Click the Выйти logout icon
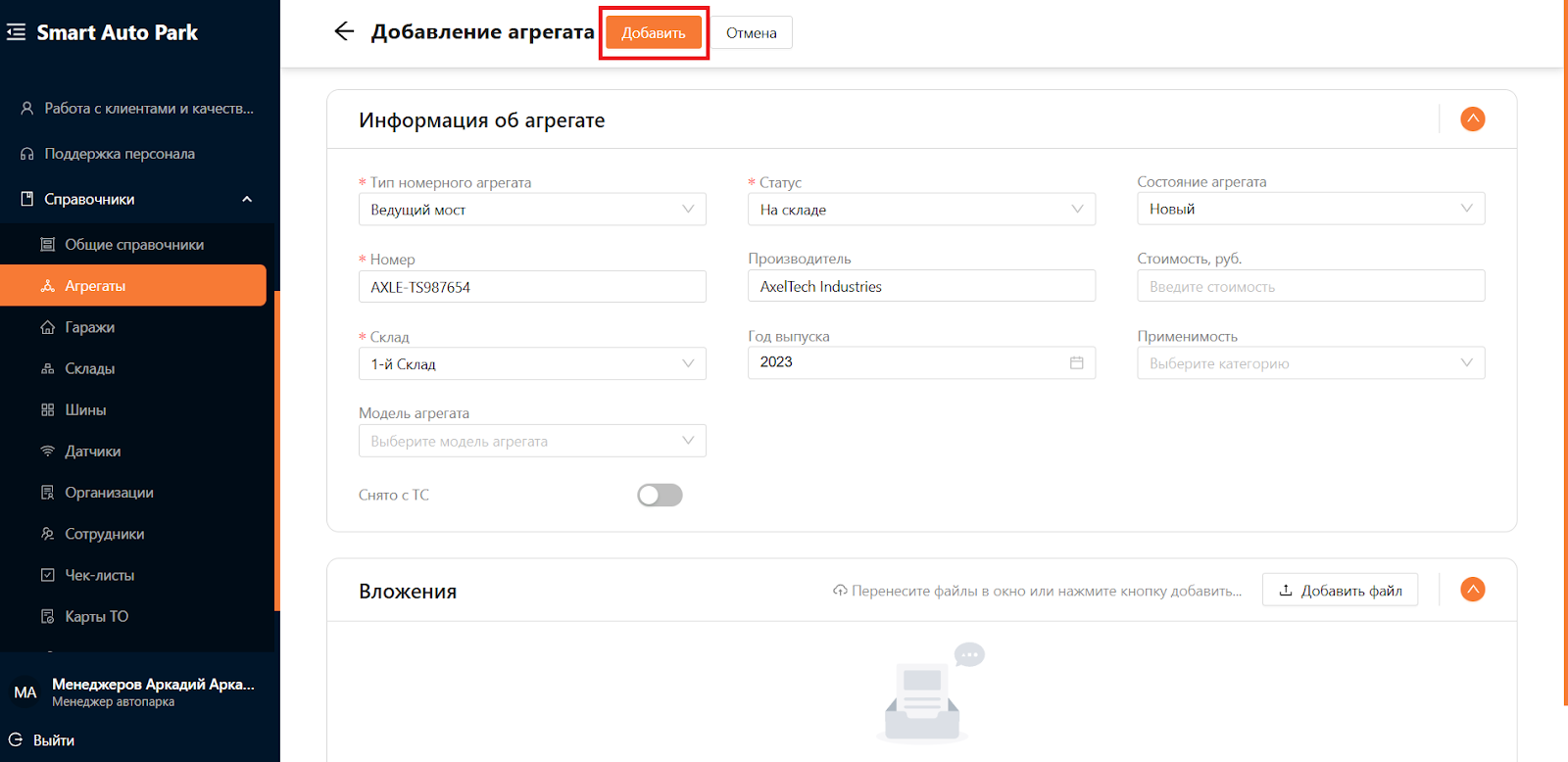Viewport: 1568px width, 762px height. [x=16, y=740]
